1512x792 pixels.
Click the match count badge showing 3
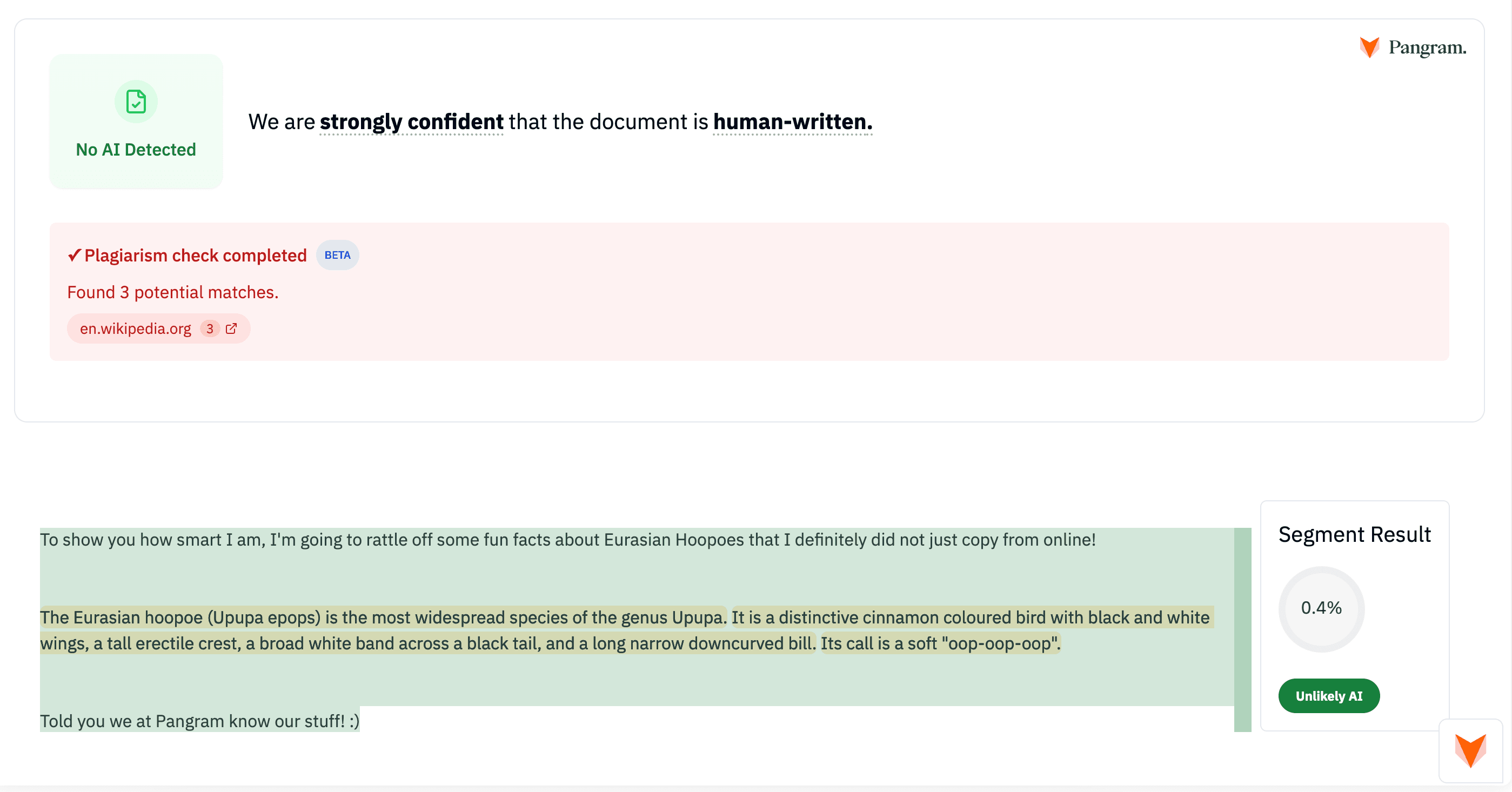click(x=210, y=328)
